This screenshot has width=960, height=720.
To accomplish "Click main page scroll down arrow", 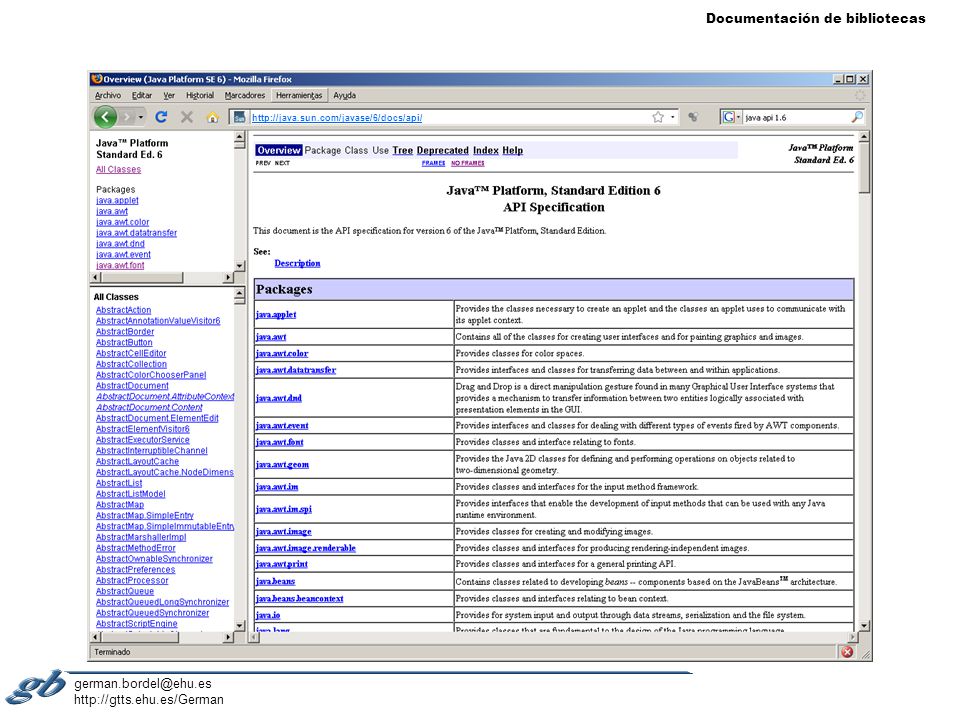I will tap(864, 626).
